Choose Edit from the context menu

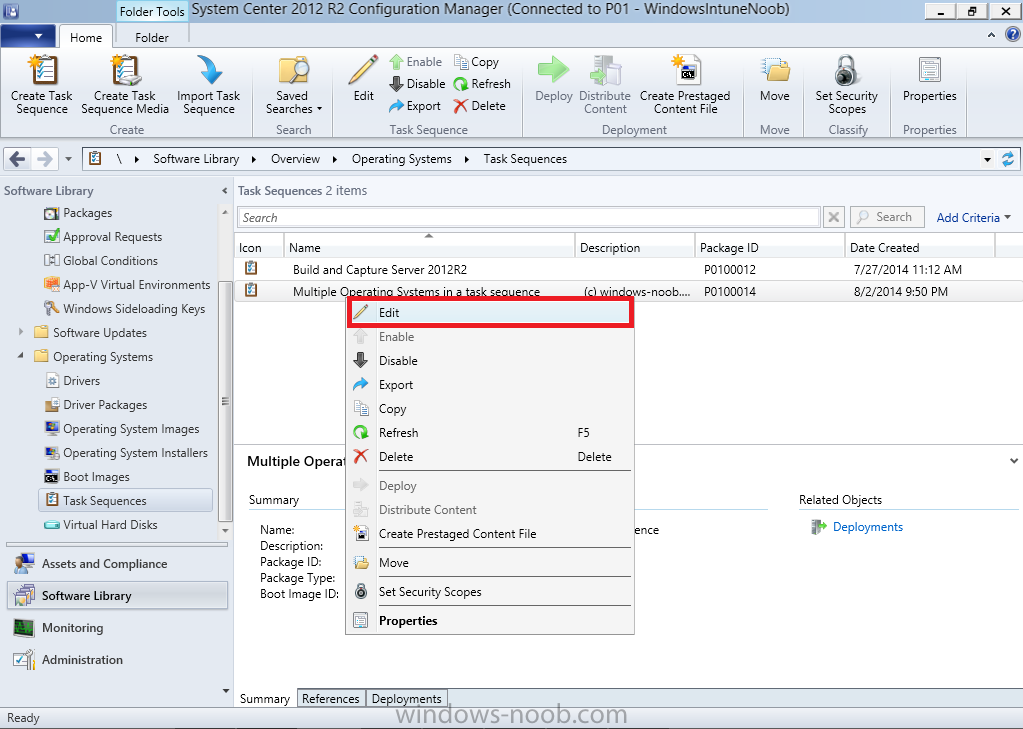[x=490, y=313]
